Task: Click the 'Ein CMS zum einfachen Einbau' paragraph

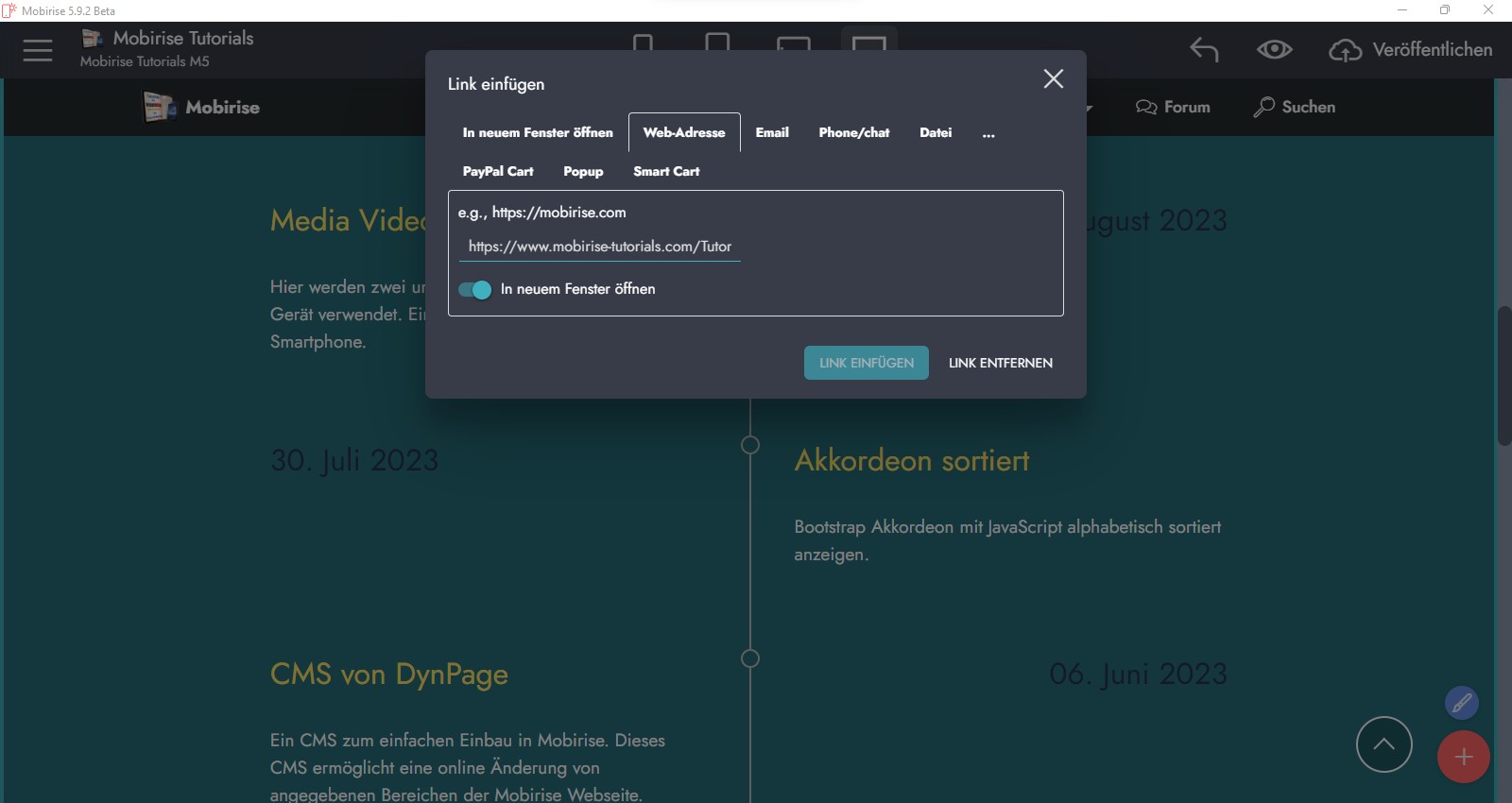Action: tap(468, 767)
